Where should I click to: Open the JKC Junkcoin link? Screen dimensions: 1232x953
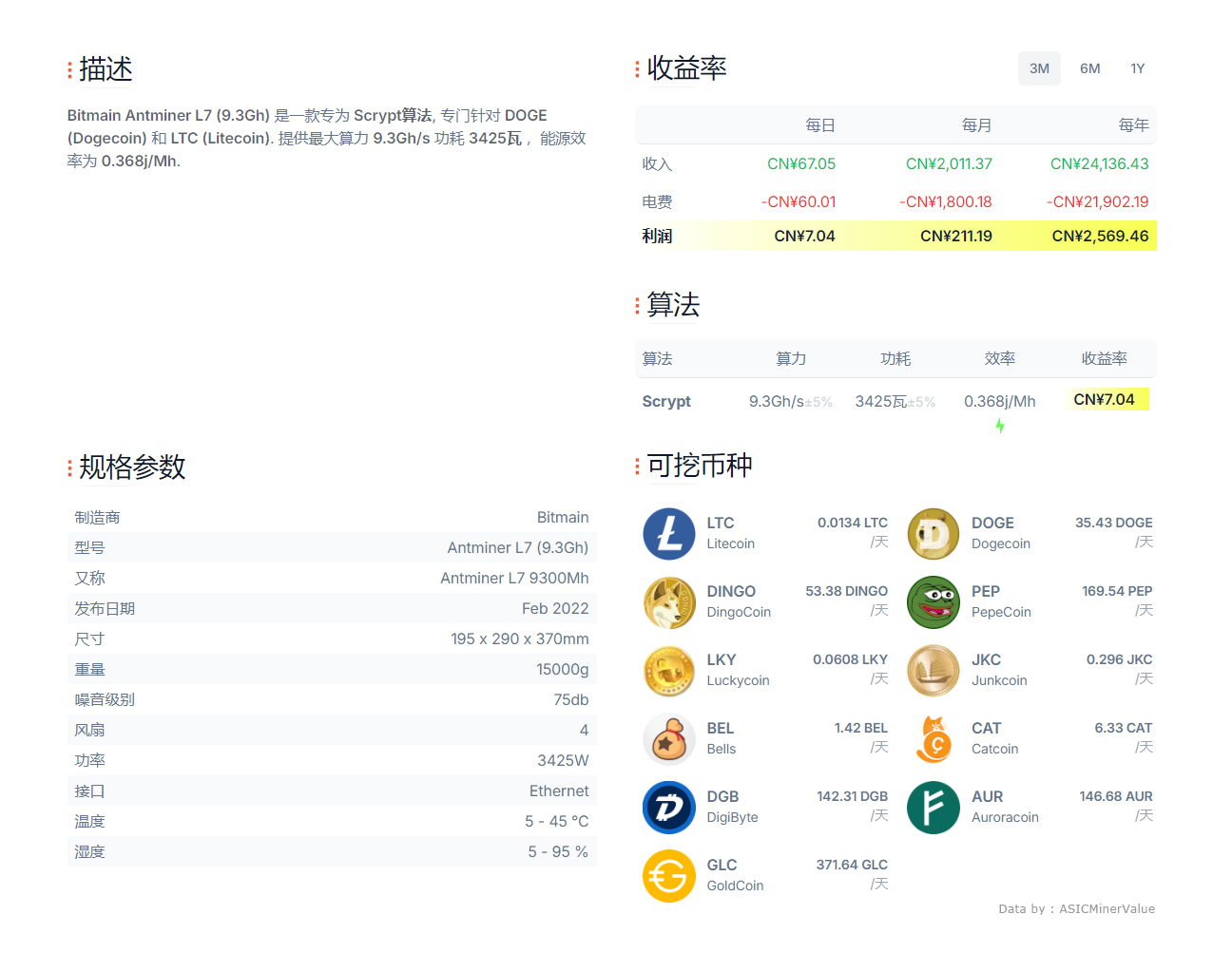click(x=999, y=670)
